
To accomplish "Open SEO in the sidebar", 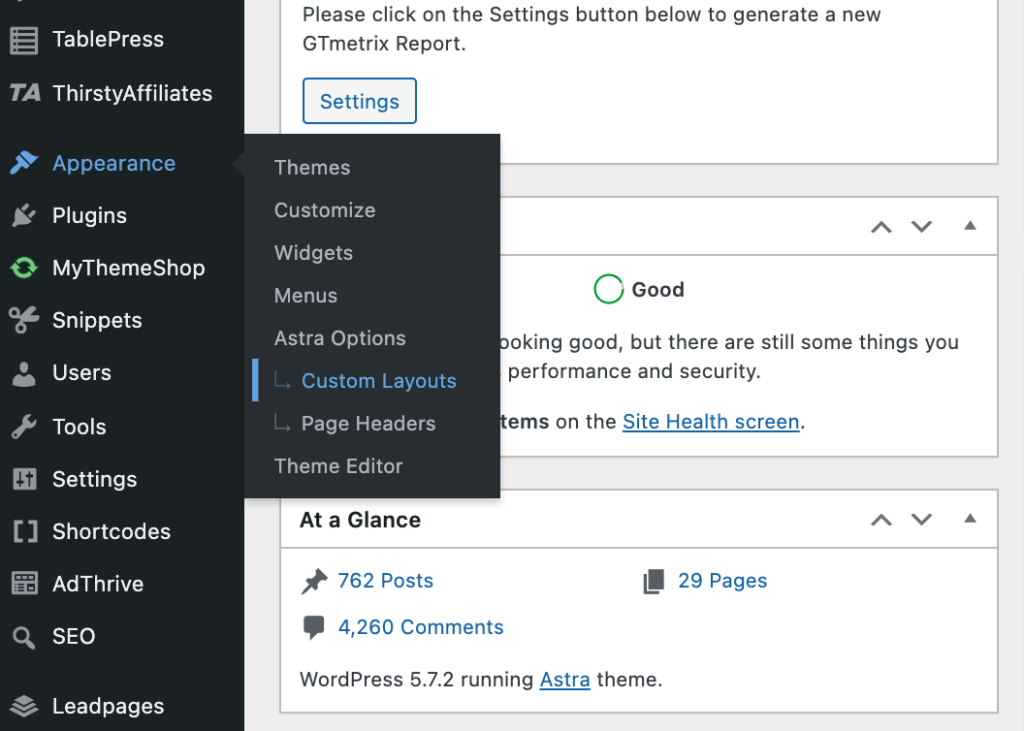I will pyautogui.click(x=74, y=637).
